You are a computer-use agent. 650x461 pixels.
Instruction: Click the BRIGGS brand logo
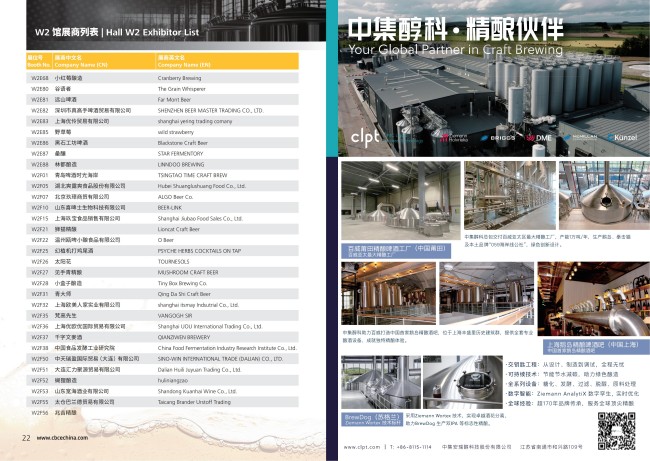498,138
